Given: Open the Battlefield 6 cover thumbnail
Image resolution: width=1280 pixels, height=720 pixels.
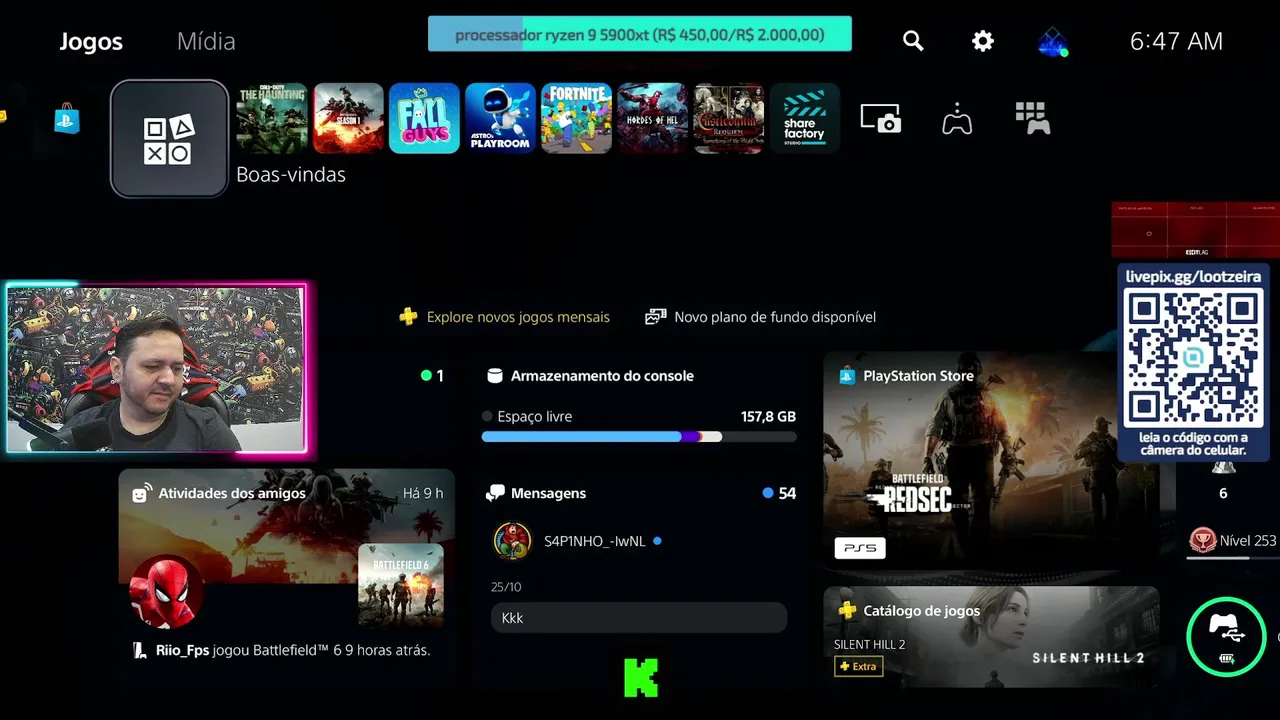Looking at the screenshot, I should 401,586.
